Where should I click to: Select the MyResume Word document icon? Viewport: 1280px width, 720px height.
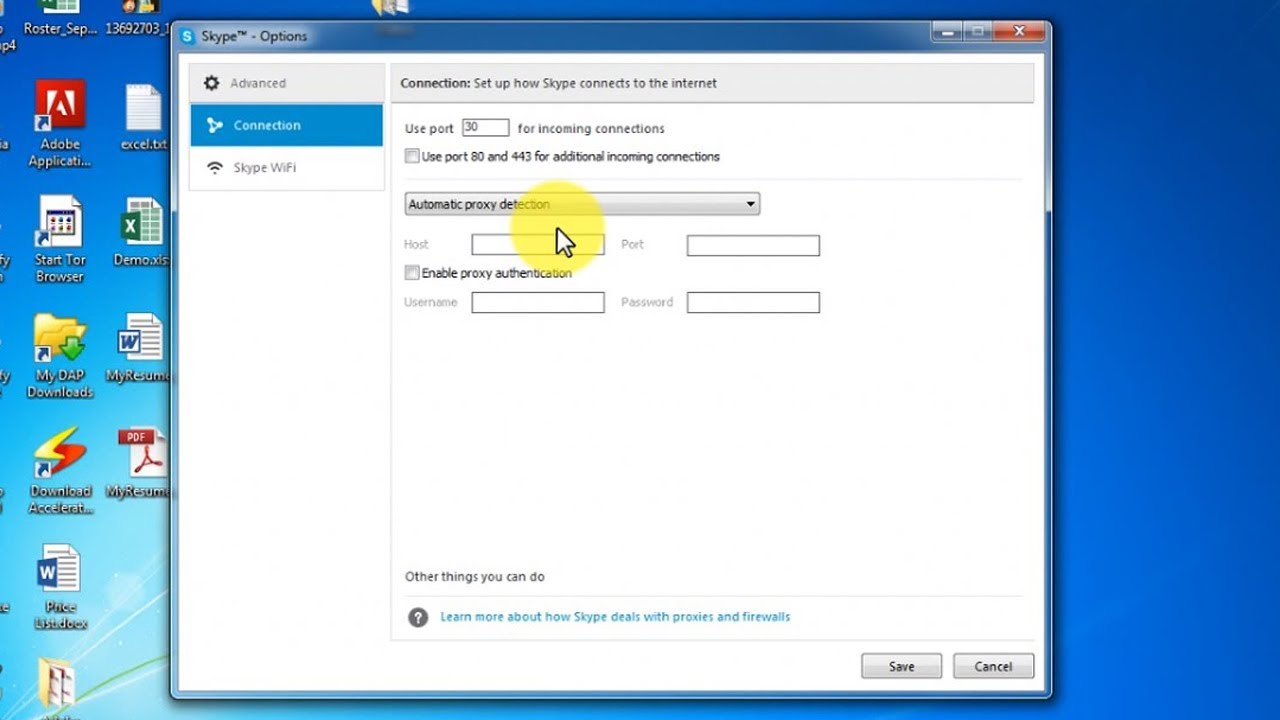click(x=140, y=349)
